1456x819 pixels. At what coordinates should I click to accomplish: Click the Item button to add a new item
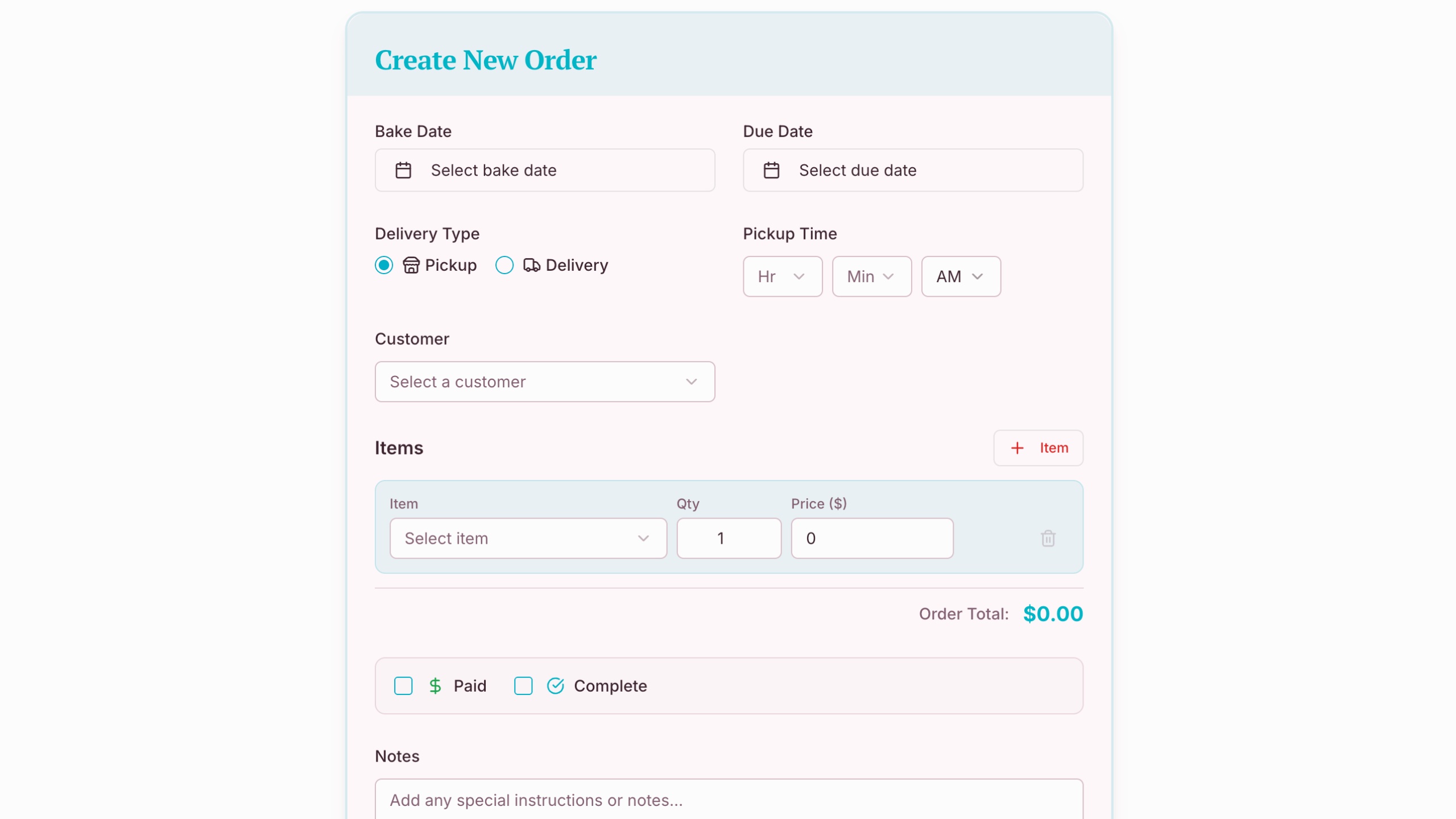click(1037, 448)
